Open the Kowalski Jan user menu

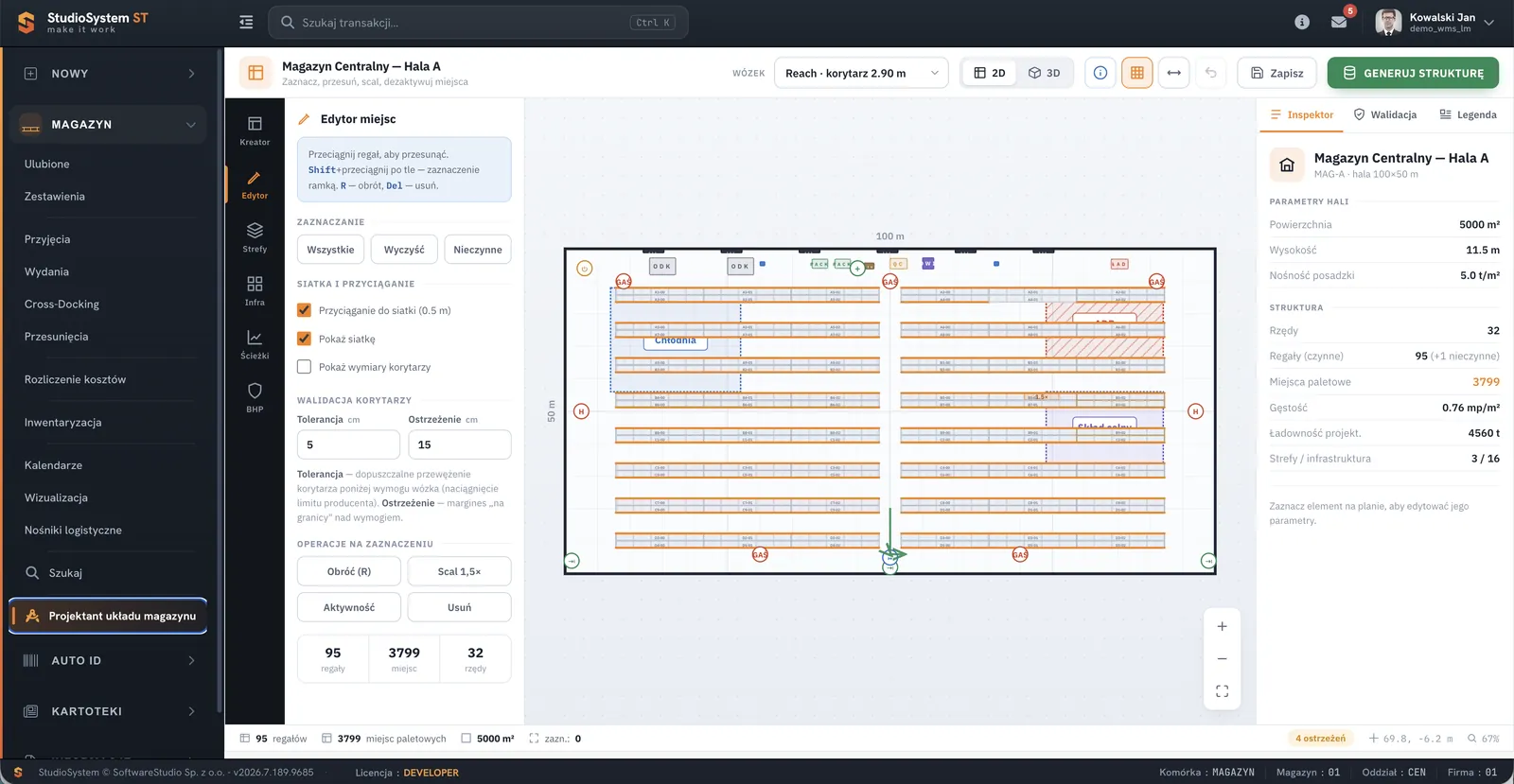pyautogui.click(x=1435, y=22)
